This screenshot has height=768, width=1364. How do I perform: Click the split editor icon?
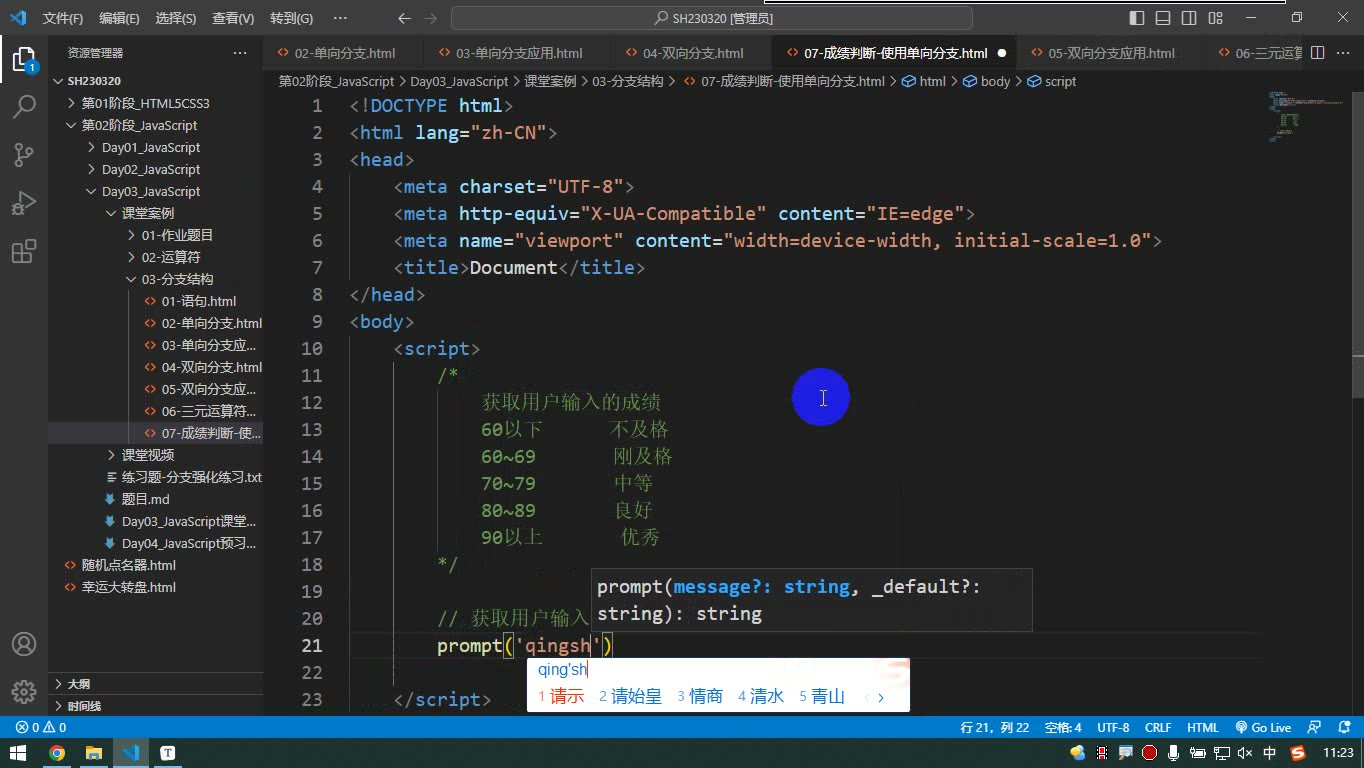click(x=1318, y=53)
